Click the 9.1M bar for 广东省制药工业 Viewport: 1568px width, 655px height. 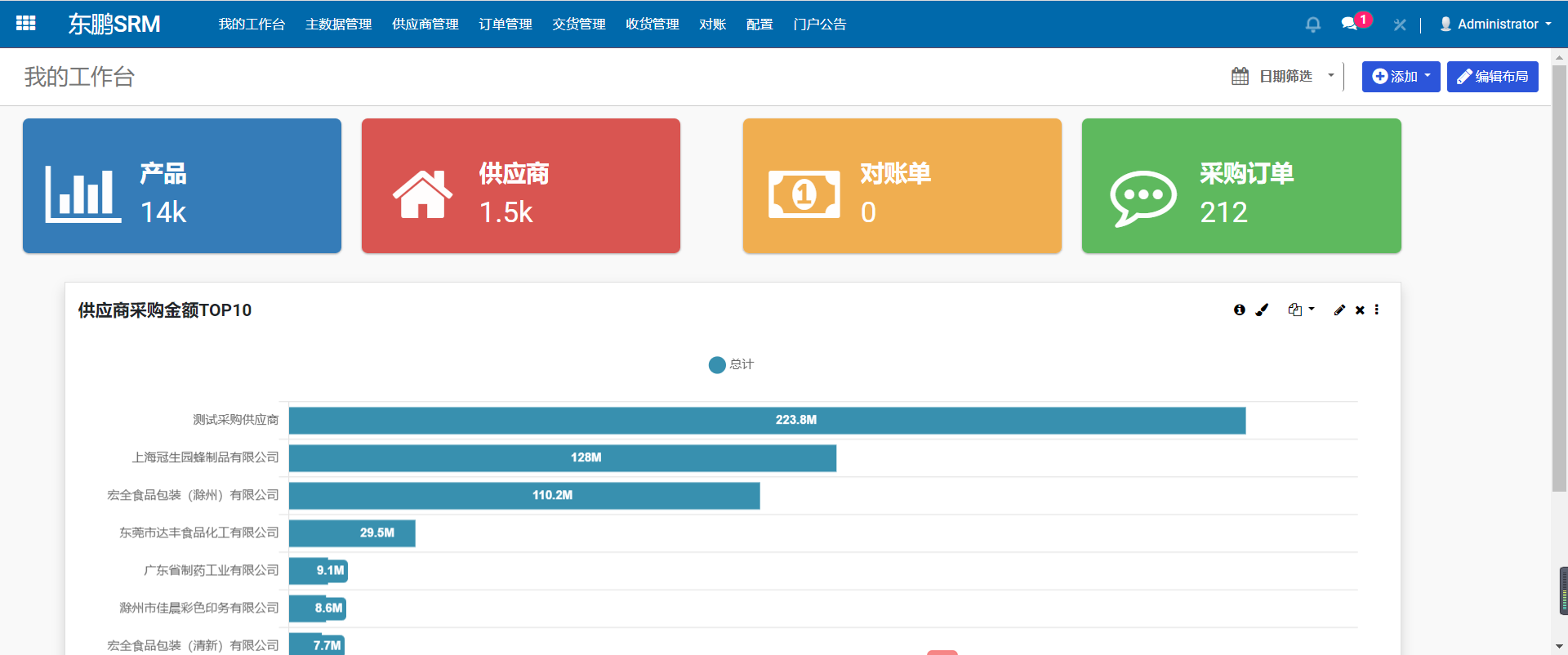click(318, 571)
